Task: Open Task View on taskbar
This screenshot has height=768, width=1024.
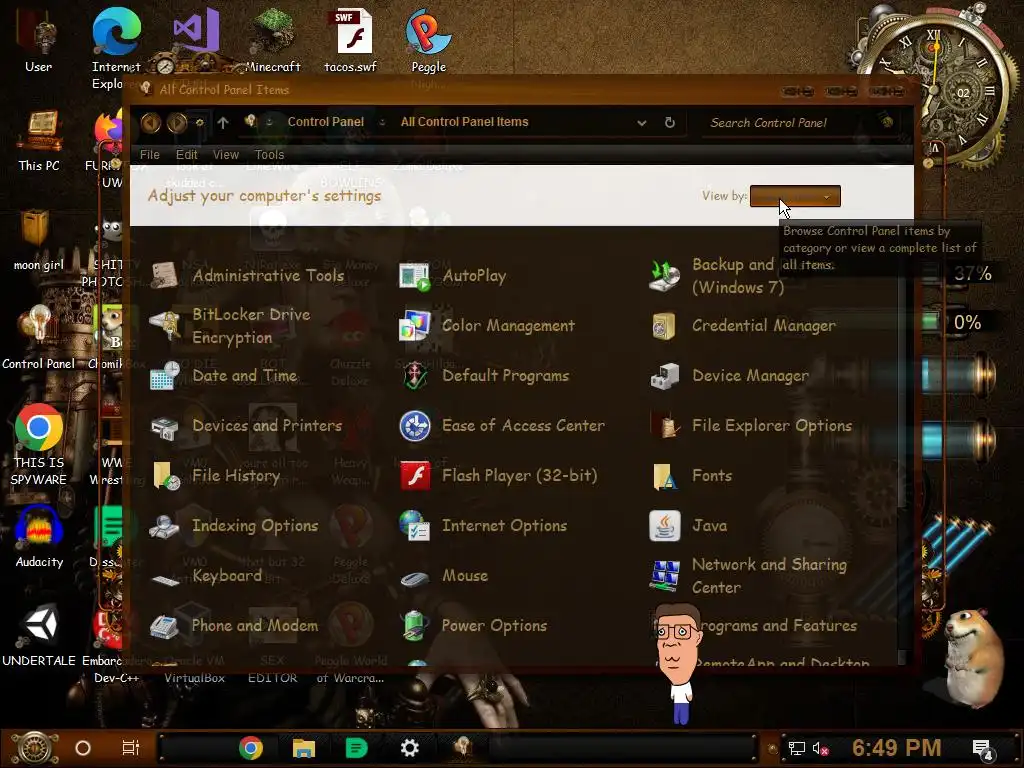Action: (131, 748)
